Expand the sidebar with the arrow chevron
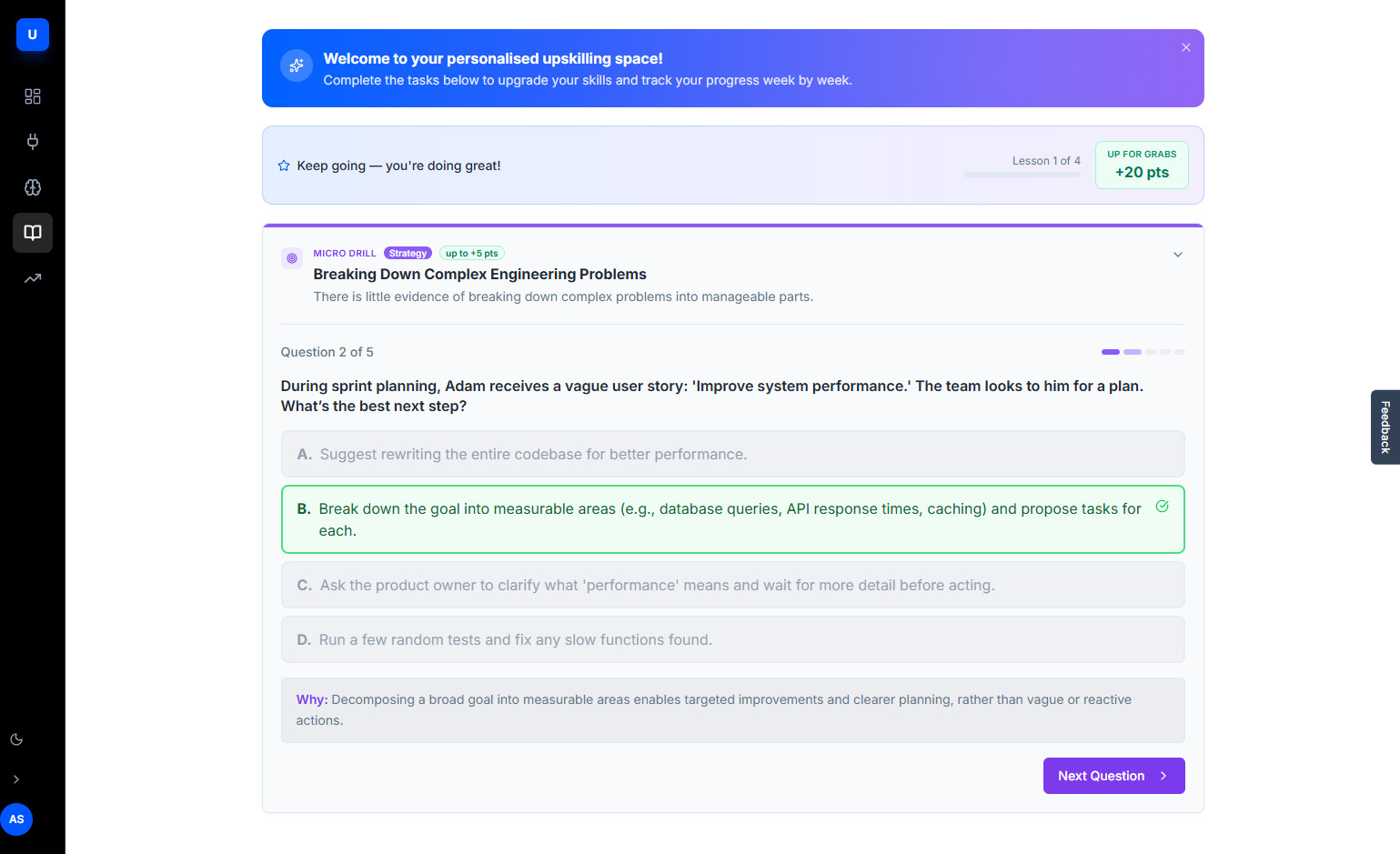This screenshot has height=854, width=1400. pos(16,779)
